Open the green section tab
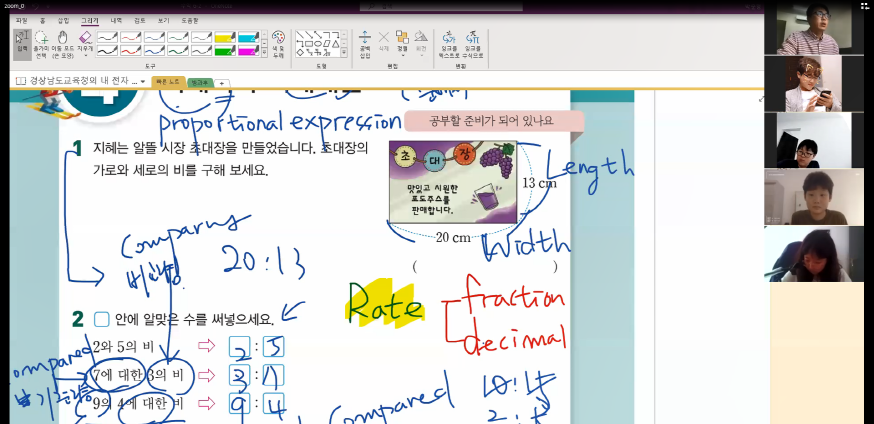Screen dimensions: 874x424 [199, 82]
